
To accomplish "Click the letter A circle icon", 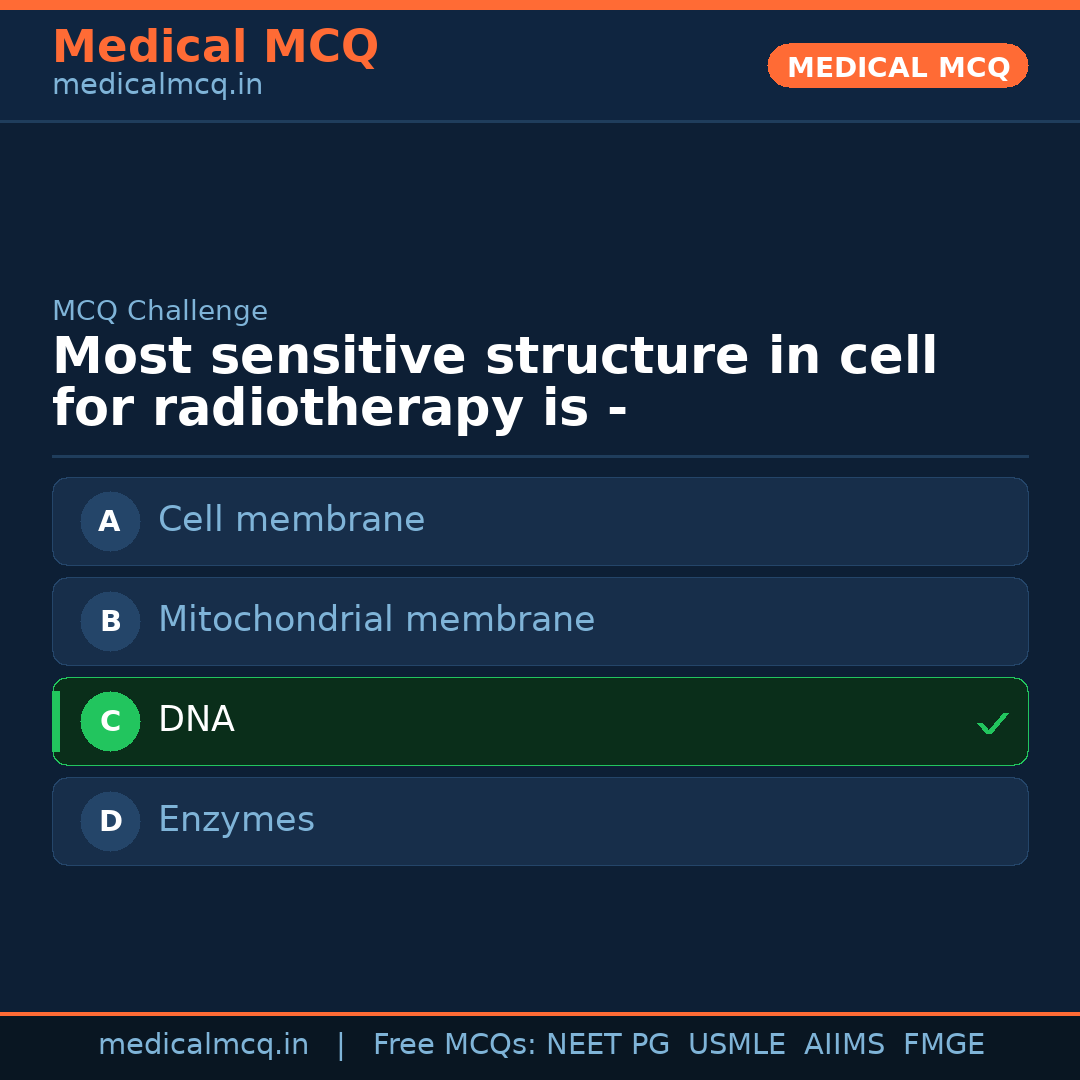I will tap(110, 521).
